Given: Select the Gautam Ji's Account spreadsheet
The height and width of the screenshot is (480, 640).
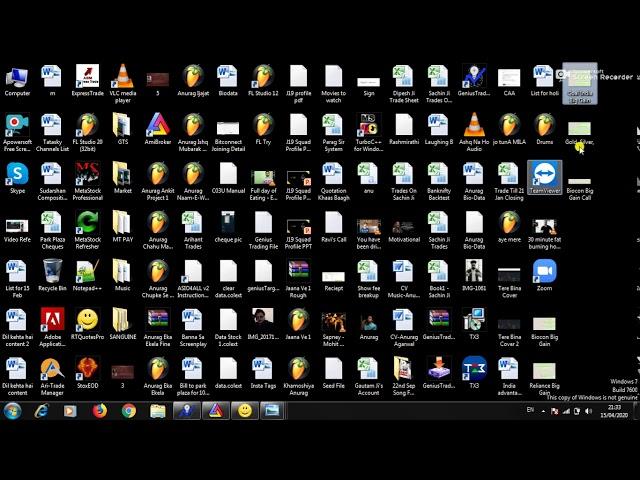Looking at the screenshot, I should 369,376.
